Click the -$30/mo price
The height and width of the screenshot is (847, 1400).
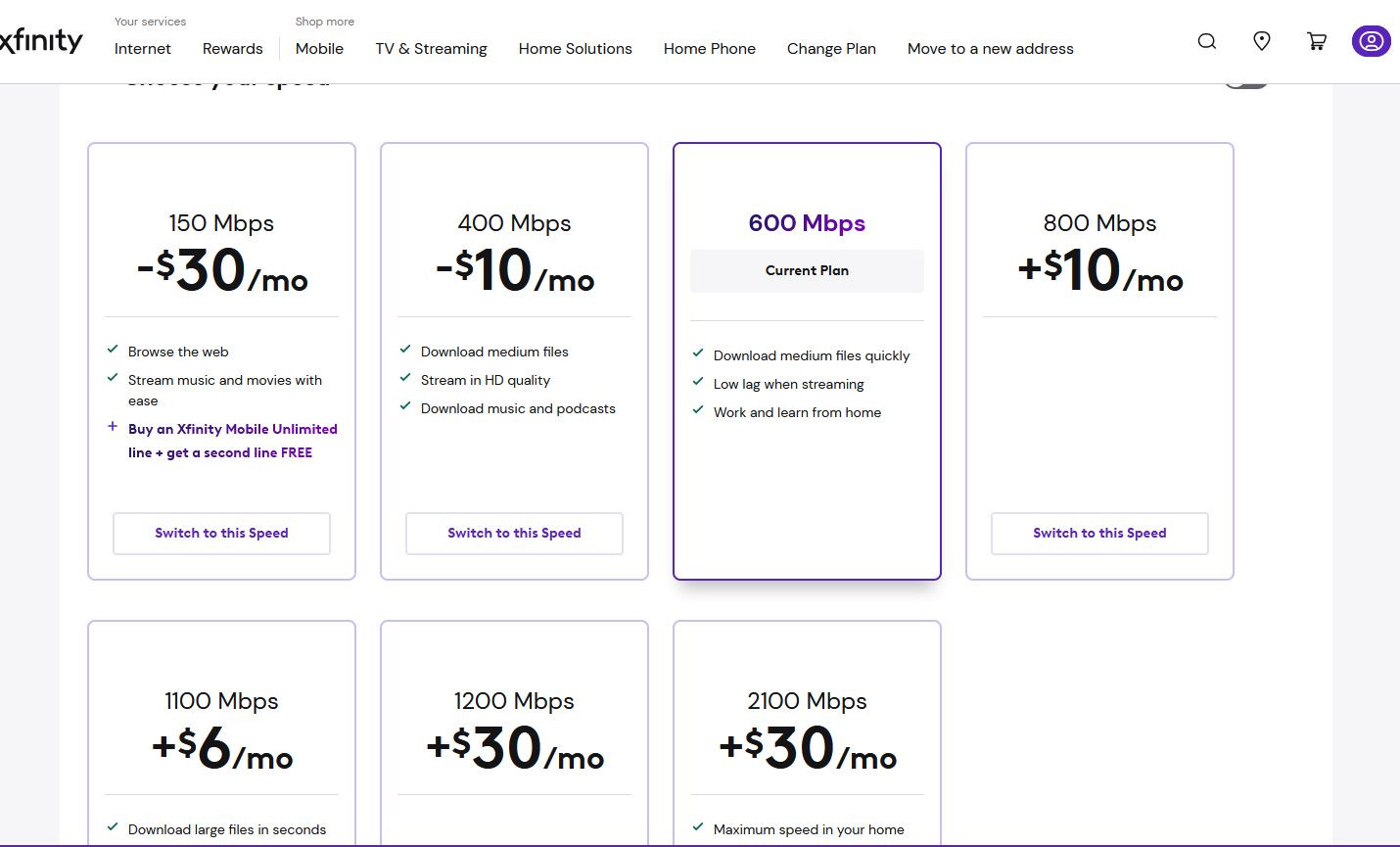coord(222,270)
